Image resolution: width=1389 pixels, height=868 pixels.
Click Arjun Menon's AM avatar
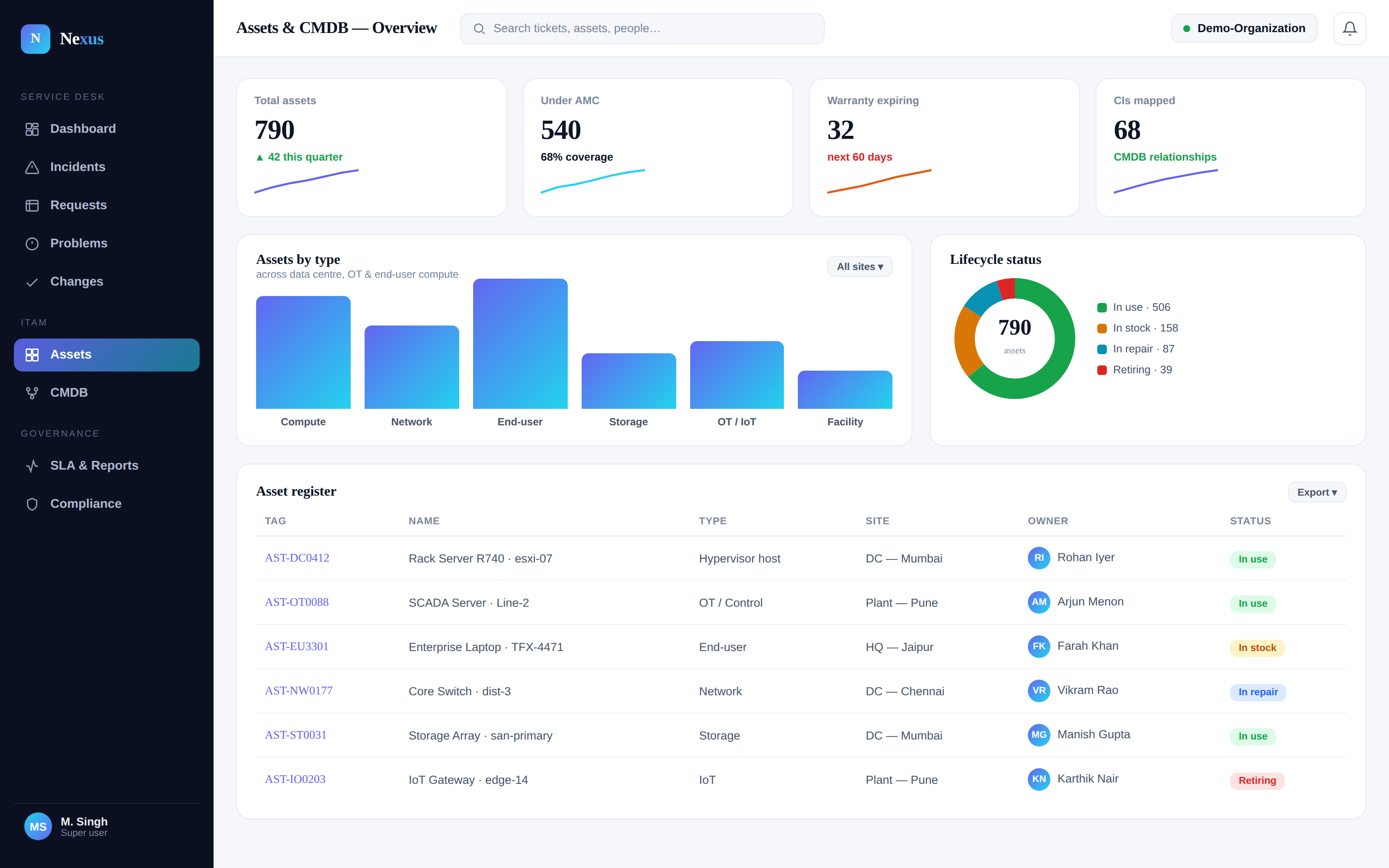coord(1039,602)
